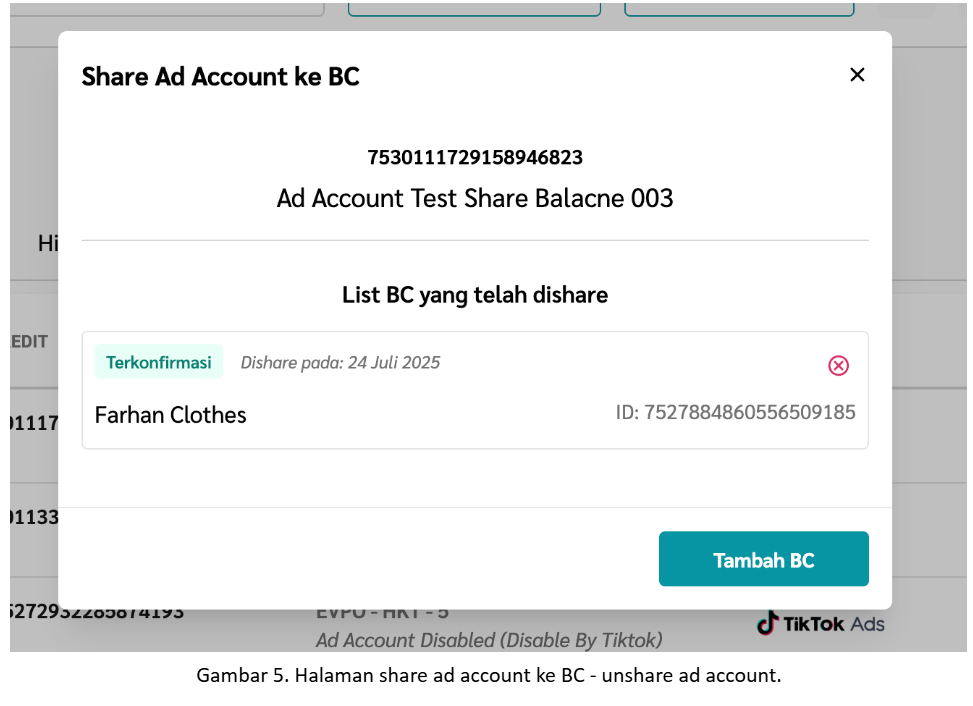Click the Tambah BC button
Screen dimensions: 973x706
click(x=763, y=558)
